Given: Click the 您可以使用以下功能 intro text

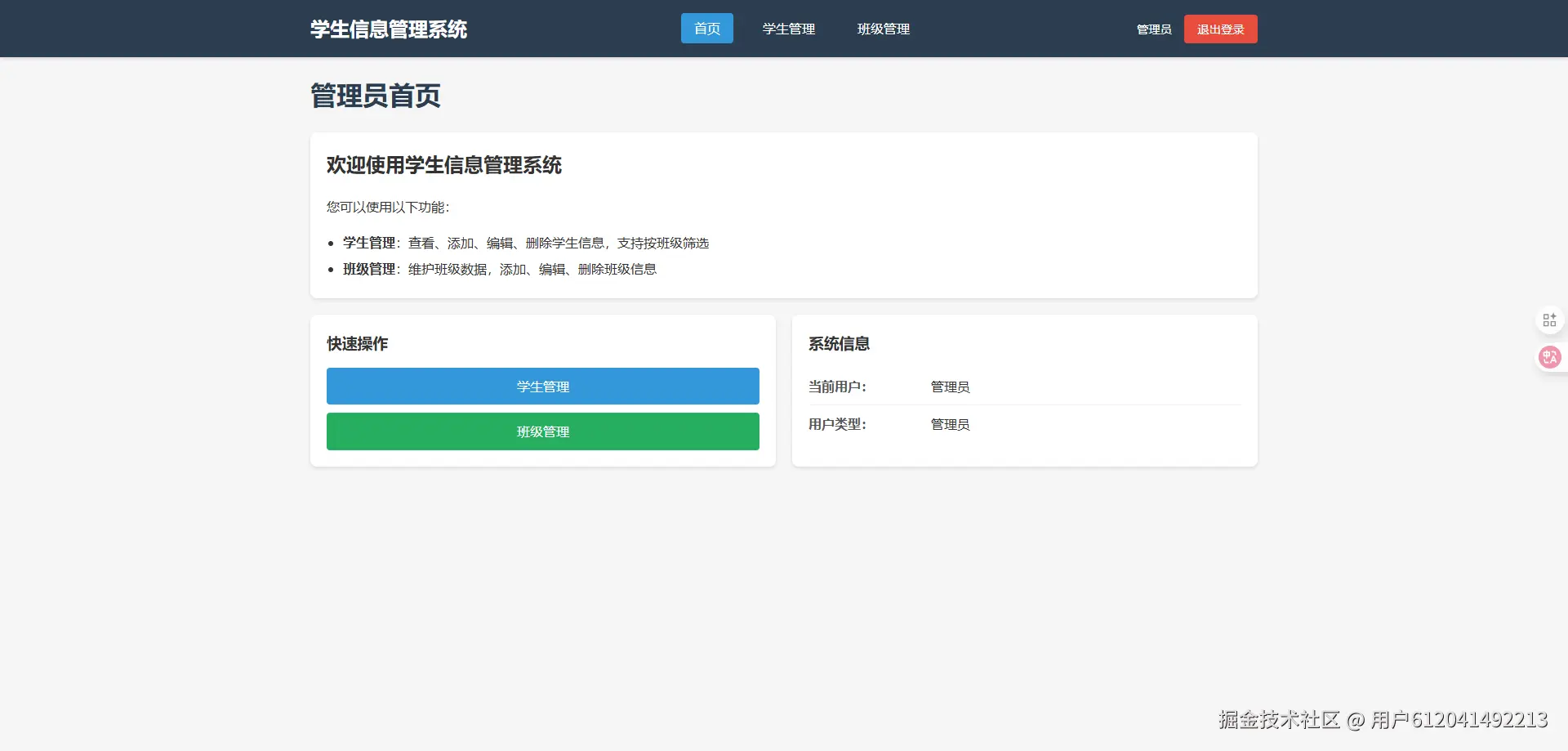Looking at the screenshot, I should pos(388,208).
